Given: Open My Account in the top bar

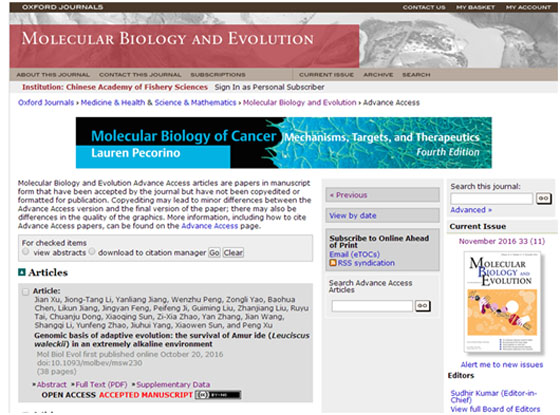Looking at the screenshot, I should 528,7.
